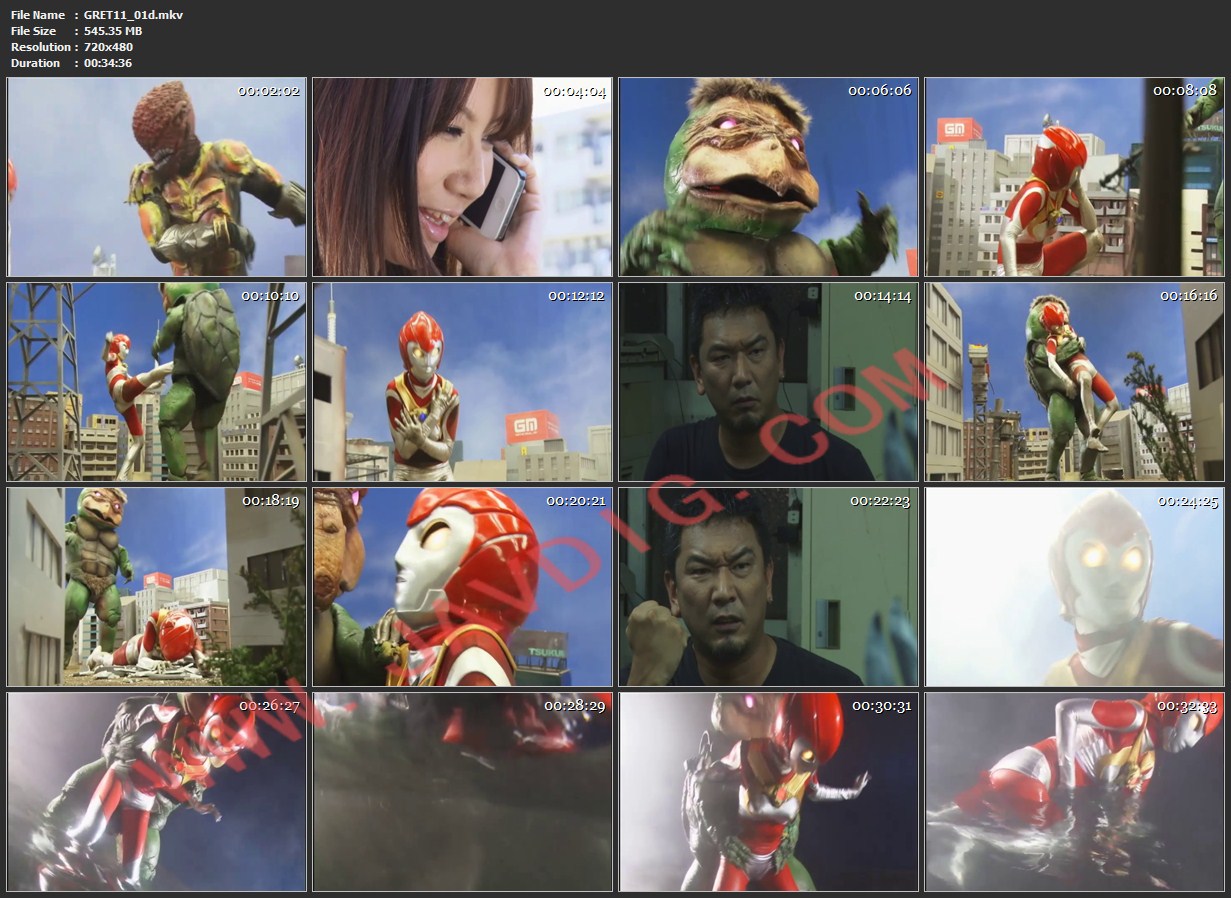This screenshot has height=898, width=1231.
Task: Click the Resolution label
Action: 41,47
